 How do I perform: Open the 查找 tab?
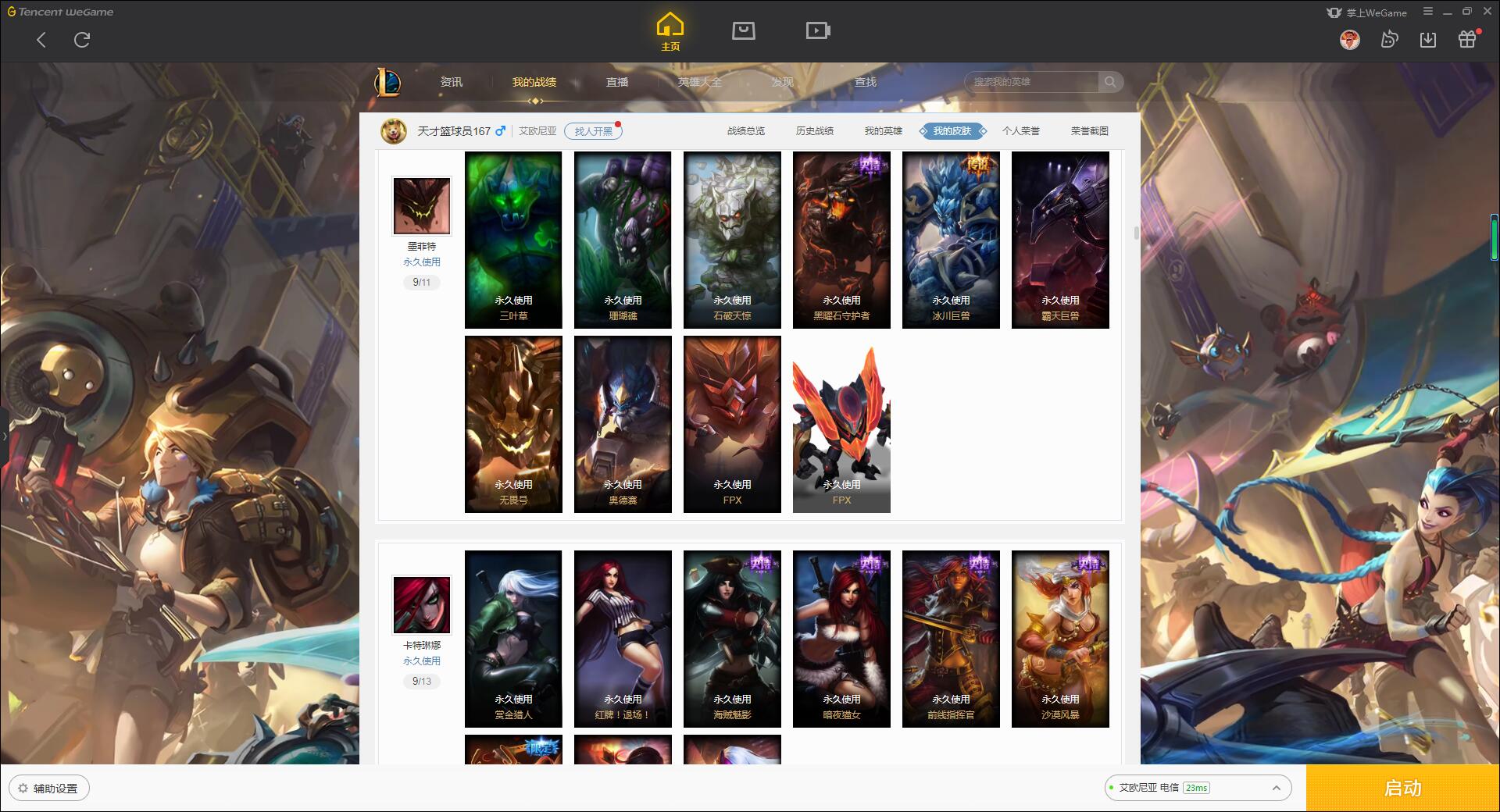(866, 82)
